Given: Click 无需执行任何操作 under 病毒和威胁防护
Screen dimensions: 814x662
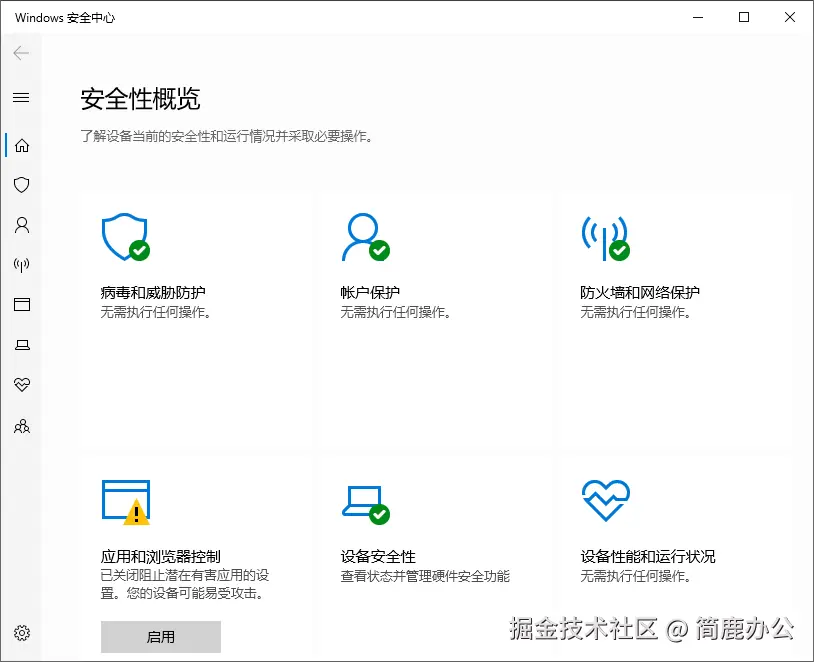Looking at the screenshot, I should (156, 312).
